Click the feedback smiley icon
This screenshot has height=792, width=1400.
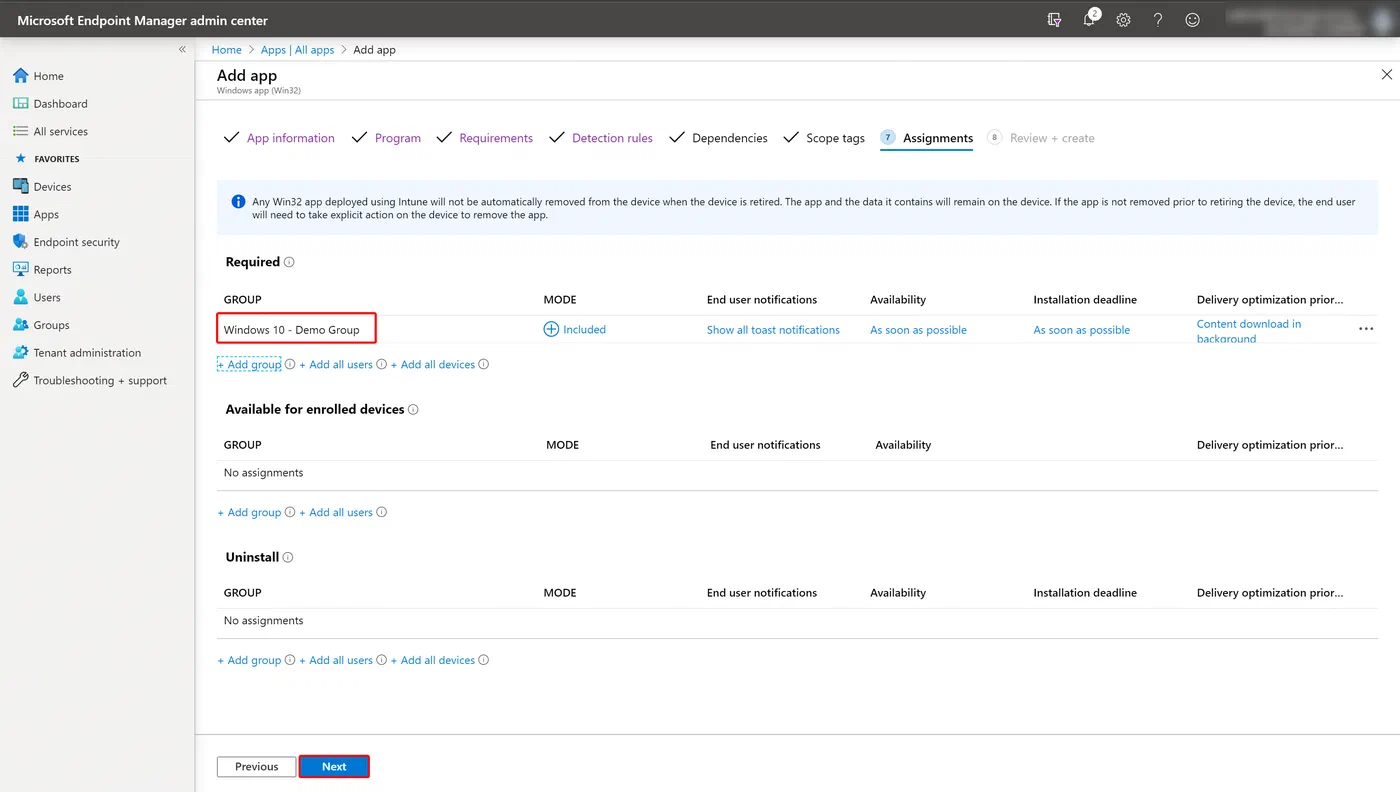[1192, 20]
